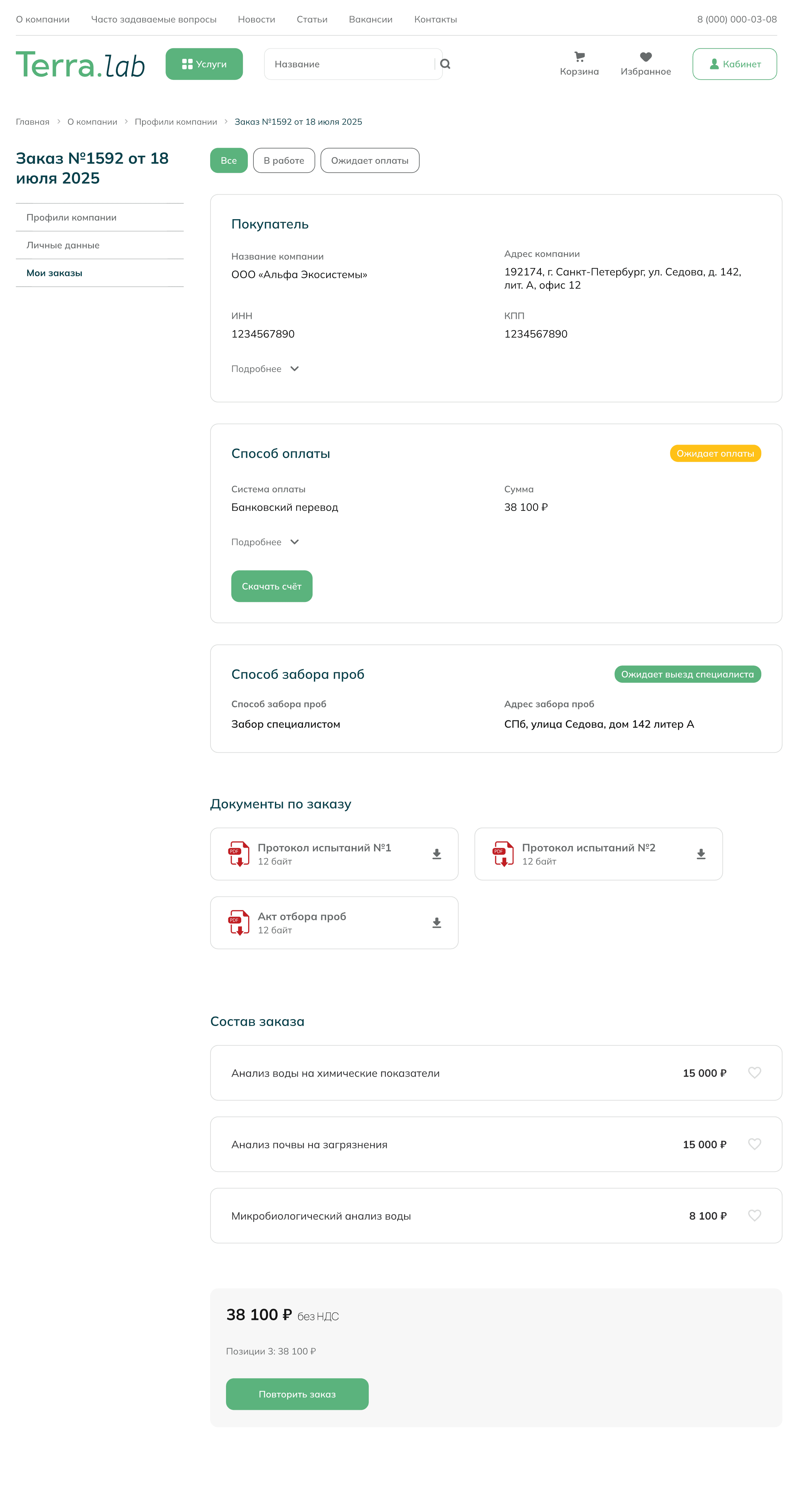This screenshot has width=793, height=1512.
Task: Click PDF icon of Акт отбора проб
Action: pyautogui.click(x=239, y=922)
